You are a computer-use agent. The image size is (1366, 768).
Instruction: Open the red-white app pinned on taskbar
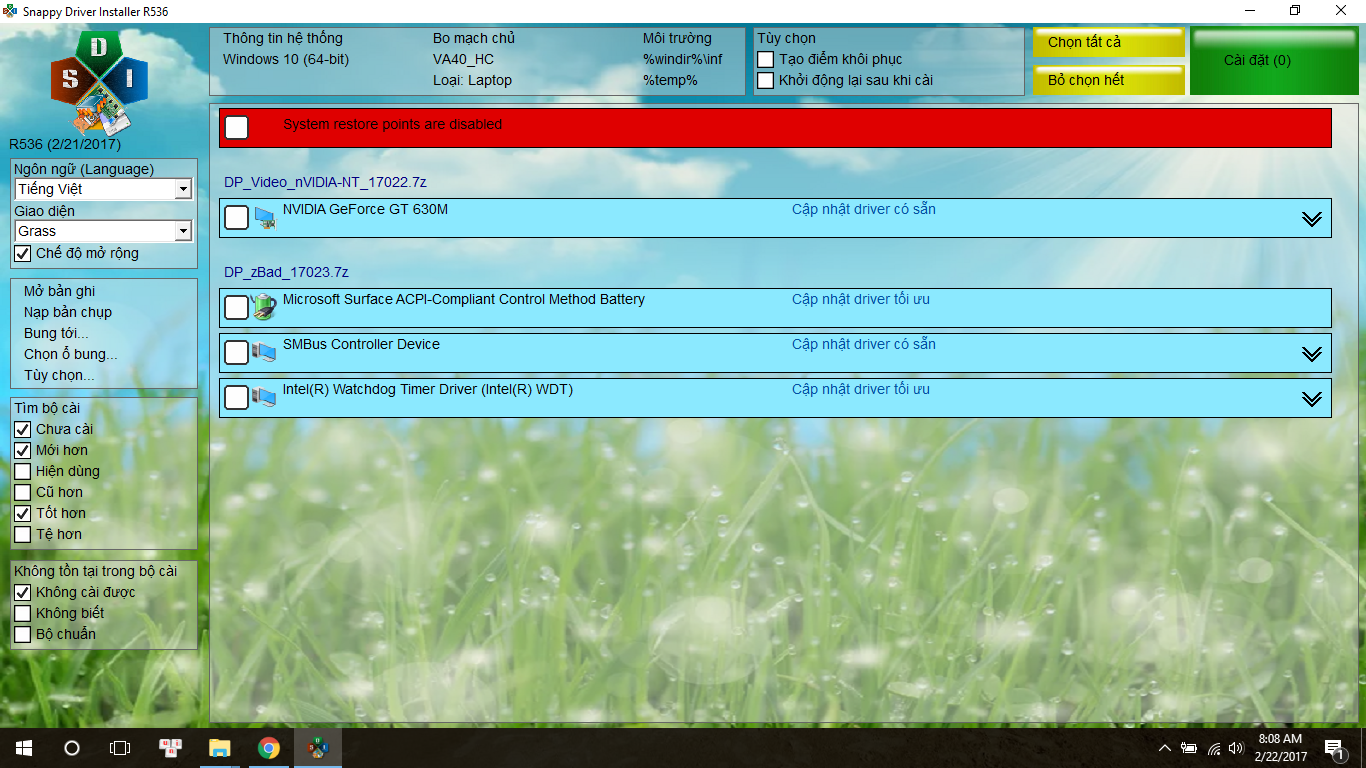coord(170,748)
